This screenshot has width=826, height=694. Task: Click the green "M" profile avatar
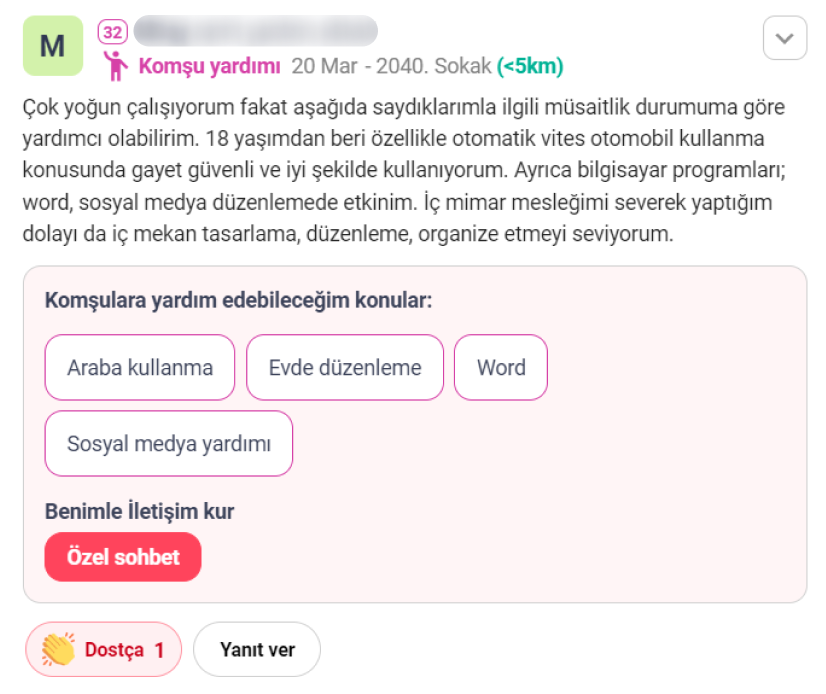click(53, 46)
